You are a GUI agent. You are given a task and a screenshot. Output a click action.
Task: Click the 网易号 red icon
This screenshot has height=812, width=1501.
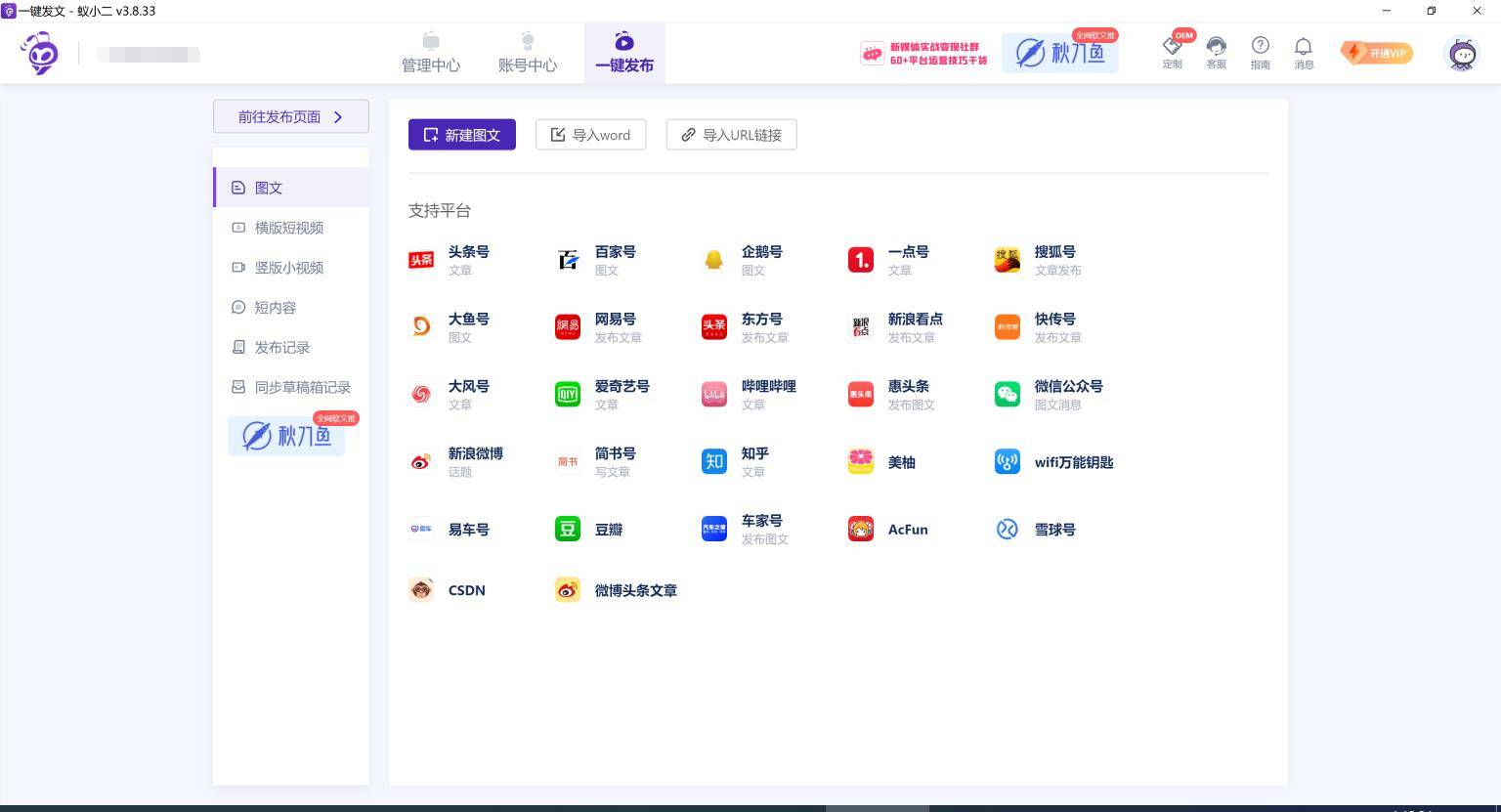tap(568, 327)
